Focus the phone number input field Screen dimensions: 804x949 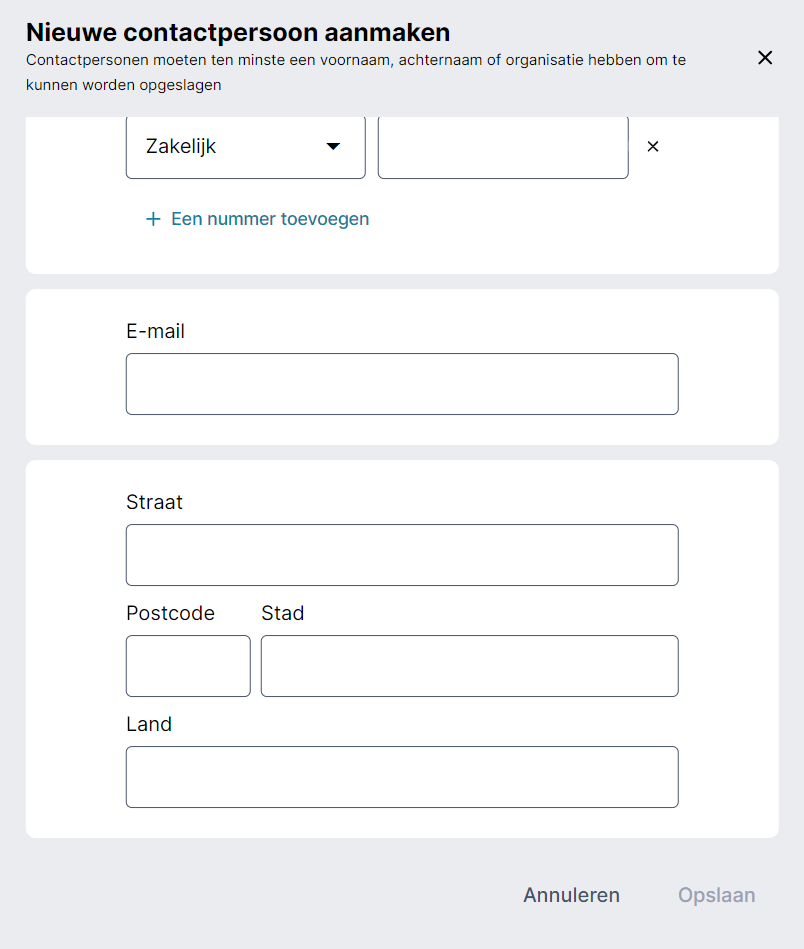tap(503, 147)
